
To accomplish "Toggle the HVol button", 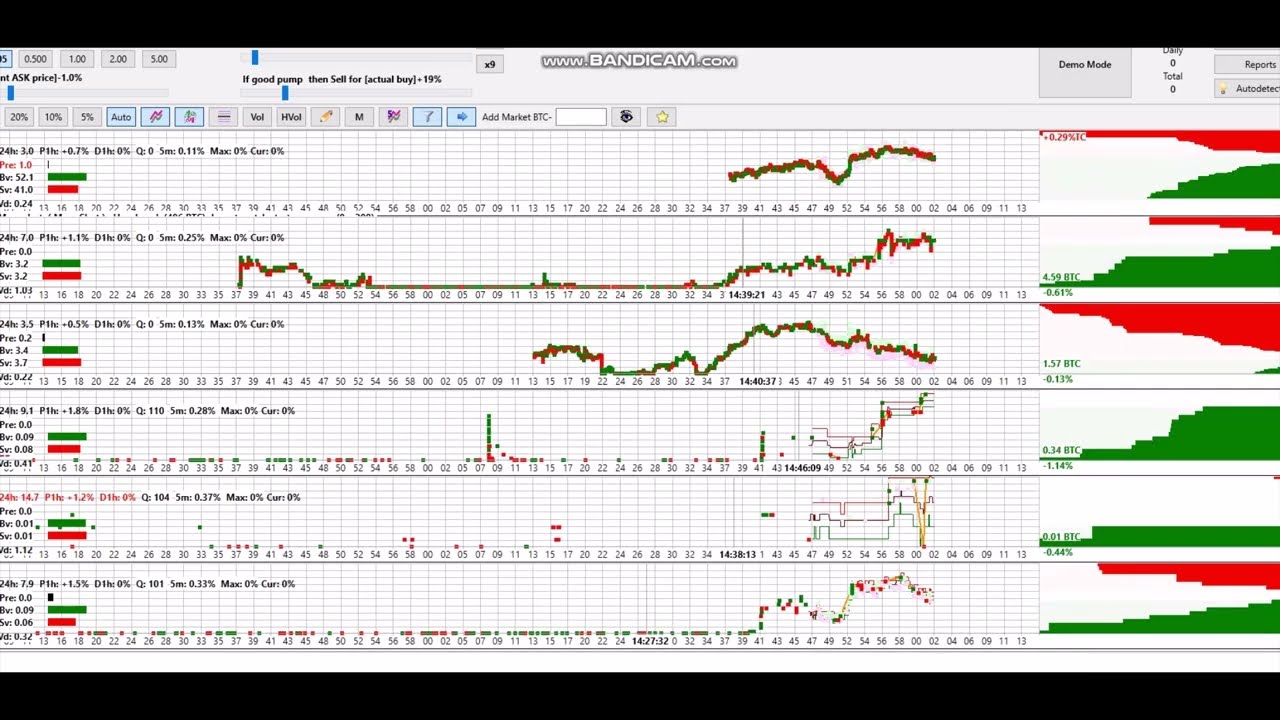I will point(291,117).
